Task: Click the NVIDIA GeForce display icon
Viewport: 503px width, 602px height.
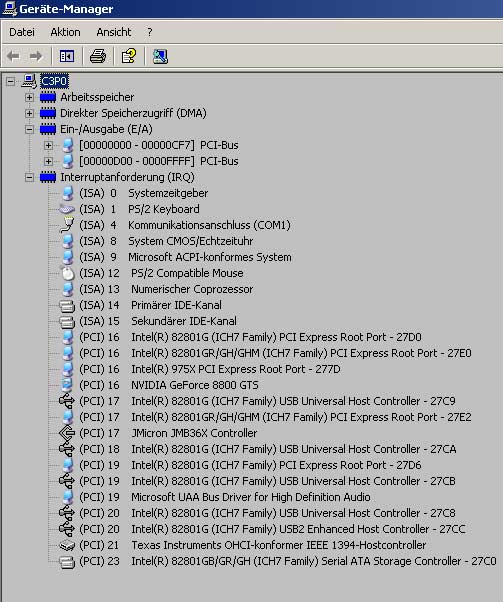Action: point(67,385)
